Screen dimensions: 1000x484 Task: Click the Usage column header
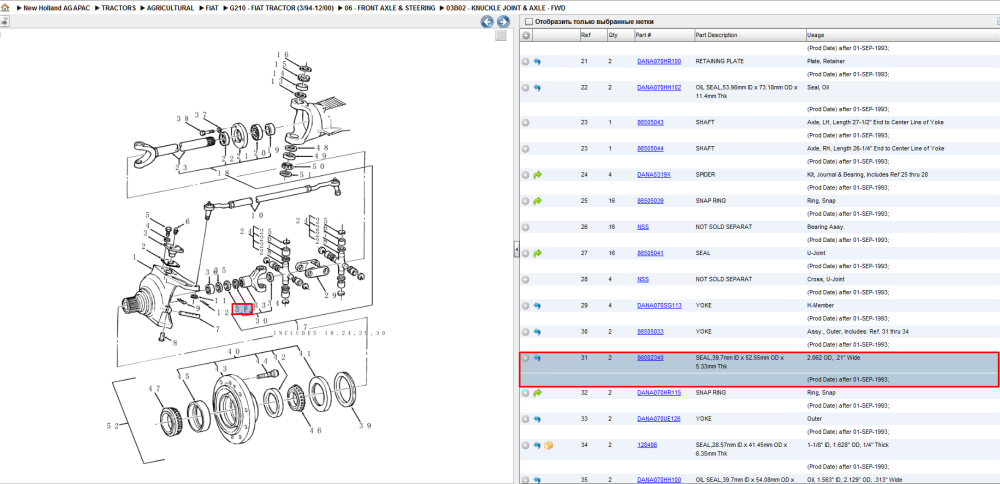(902, 36)
